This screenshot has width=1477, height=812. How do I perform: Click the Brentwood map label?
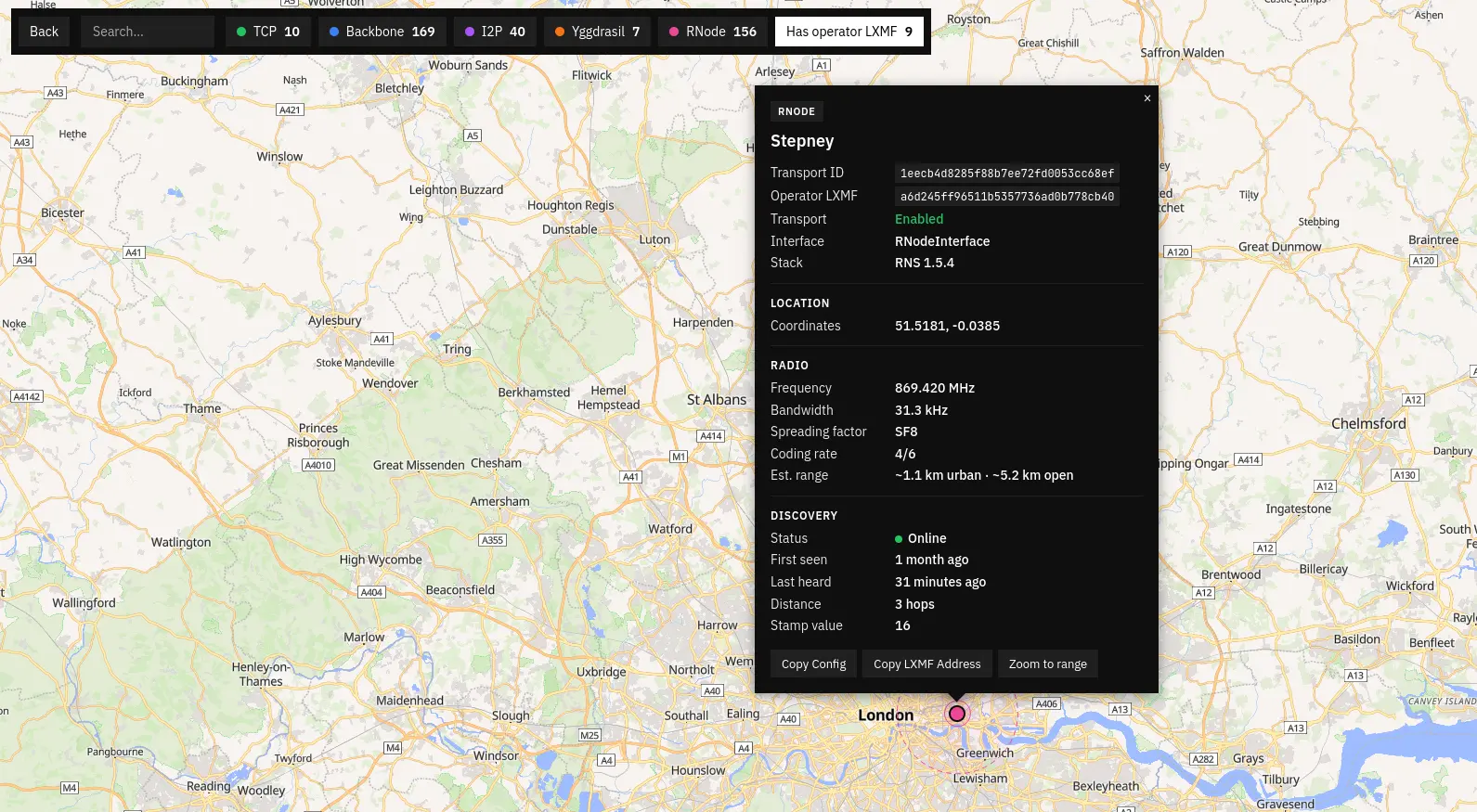(x=1231, y=574)
